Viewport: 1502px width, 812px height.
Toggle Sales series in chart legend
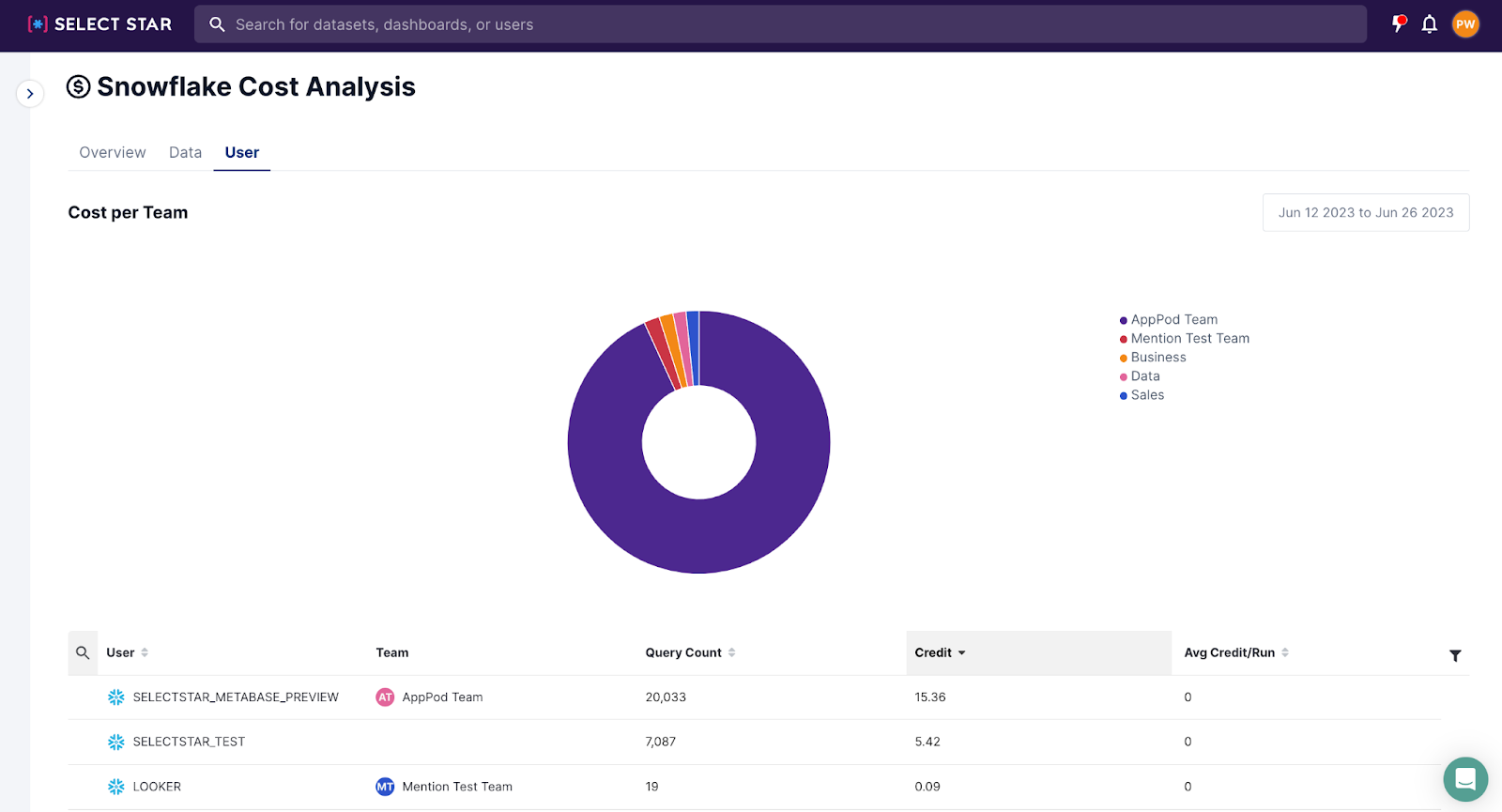click(x=1146, y=395)
